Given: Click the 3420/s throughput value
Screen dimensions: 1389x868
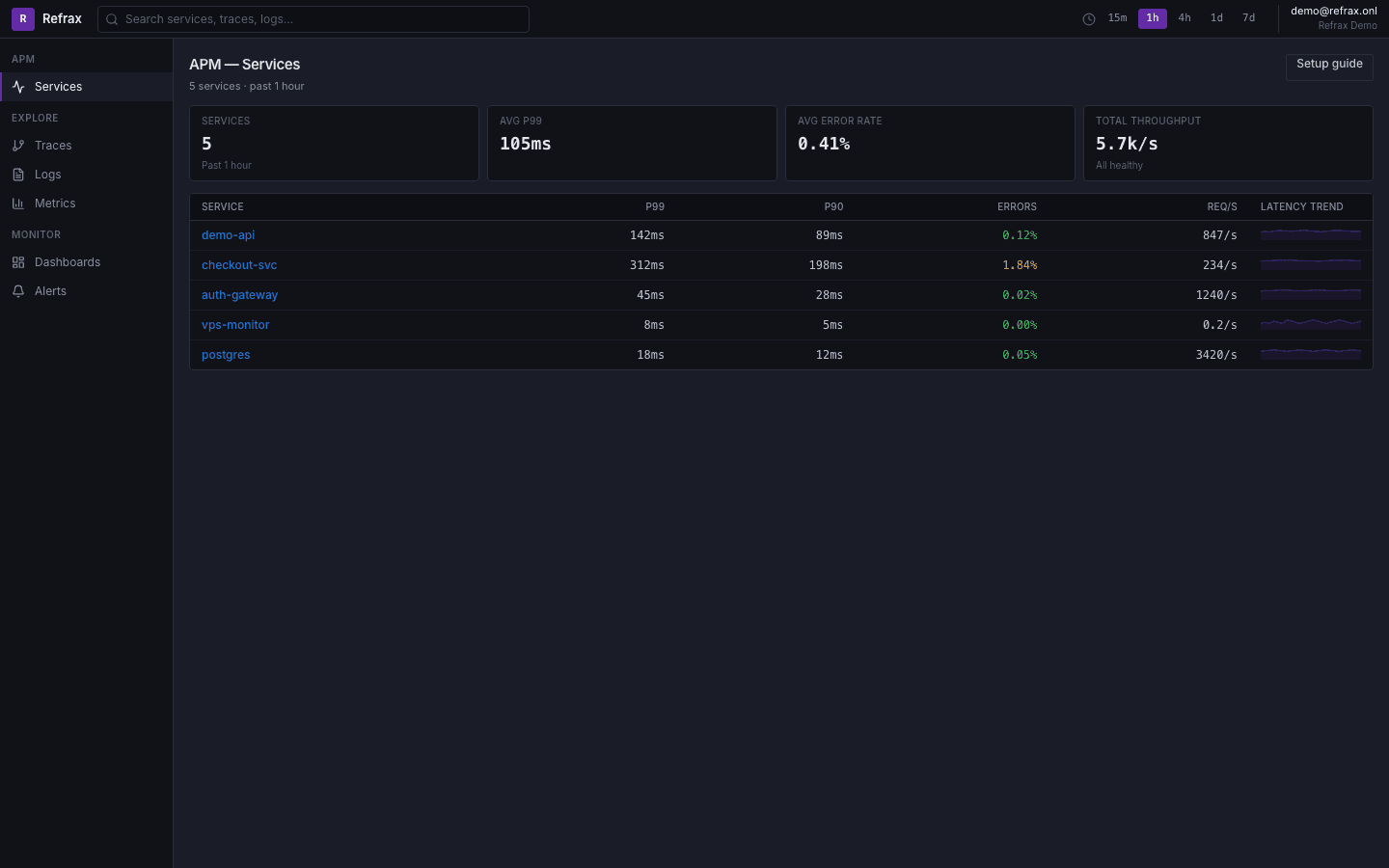Looking at the screenshot, I should point(1216,355).
